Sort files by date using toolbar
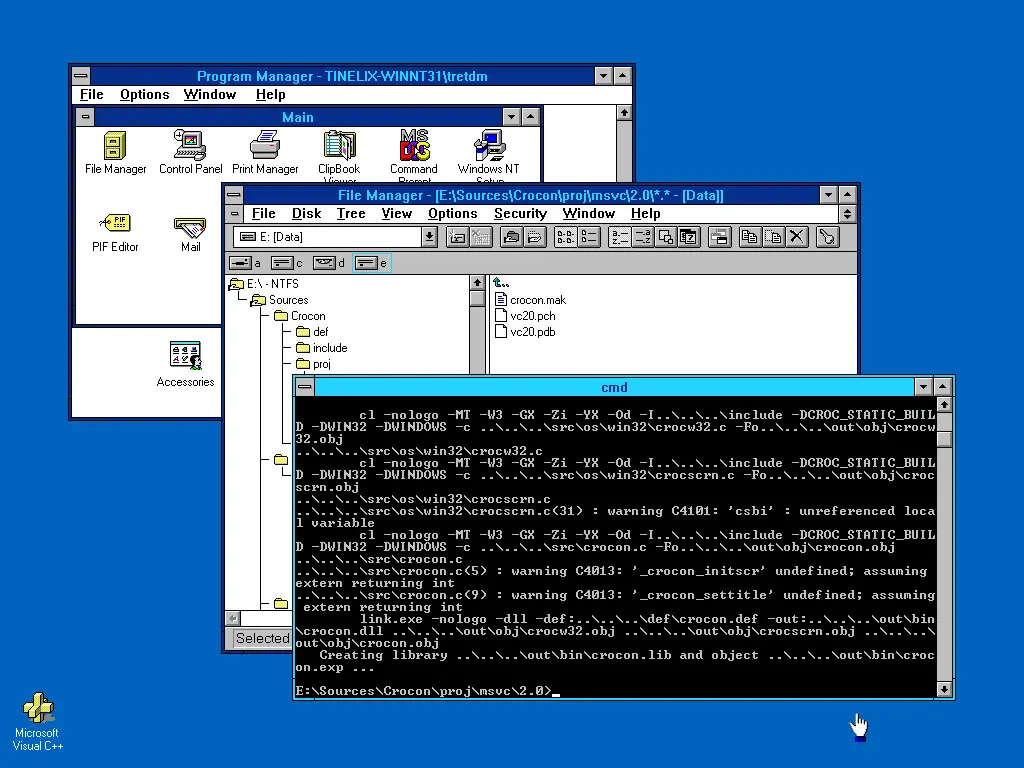The width and height of the screenshot is (1024, 768). coord(688,237)
